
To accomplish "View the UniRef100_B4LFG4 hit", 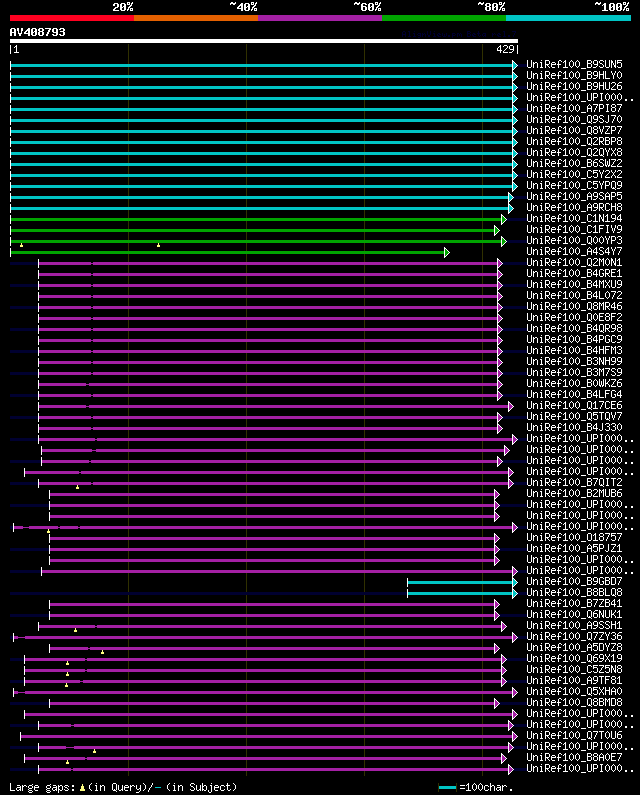I will pos(574,394).
